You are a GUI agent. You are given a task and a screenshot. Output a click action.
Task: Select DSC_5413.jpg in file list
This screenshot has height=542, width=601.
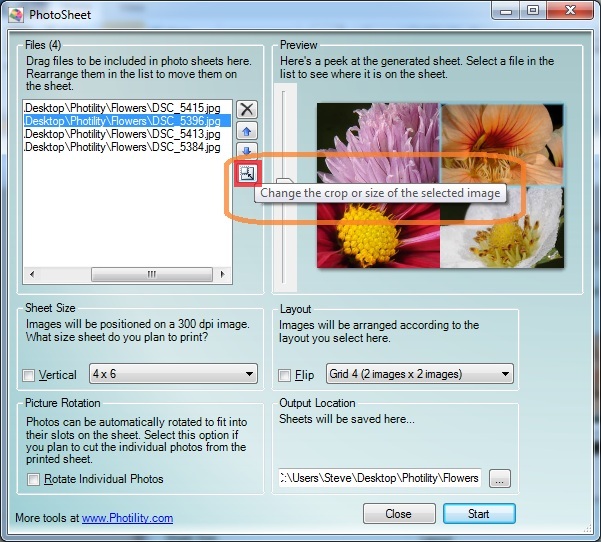[127, 134]
